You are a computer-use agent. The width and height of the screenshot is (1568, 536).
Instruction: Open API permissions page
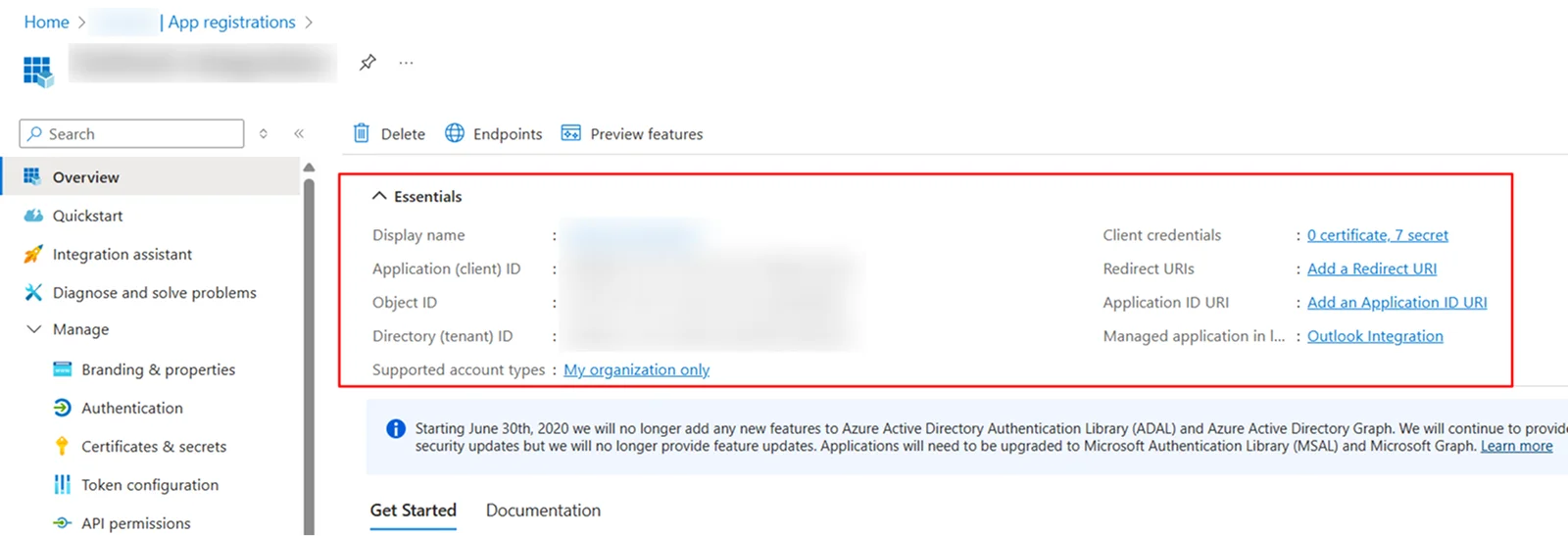tap(136, 523)
